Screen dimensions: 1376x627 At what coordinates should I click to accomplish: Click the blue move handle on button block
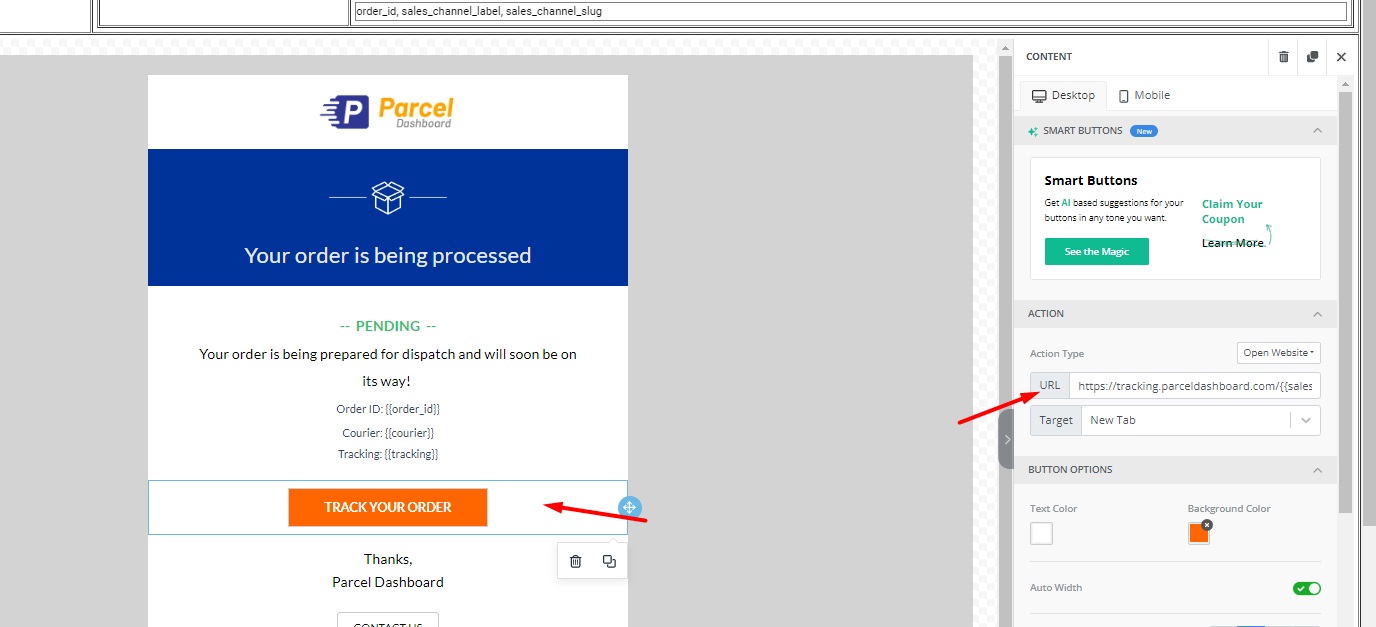coord(629,507)
